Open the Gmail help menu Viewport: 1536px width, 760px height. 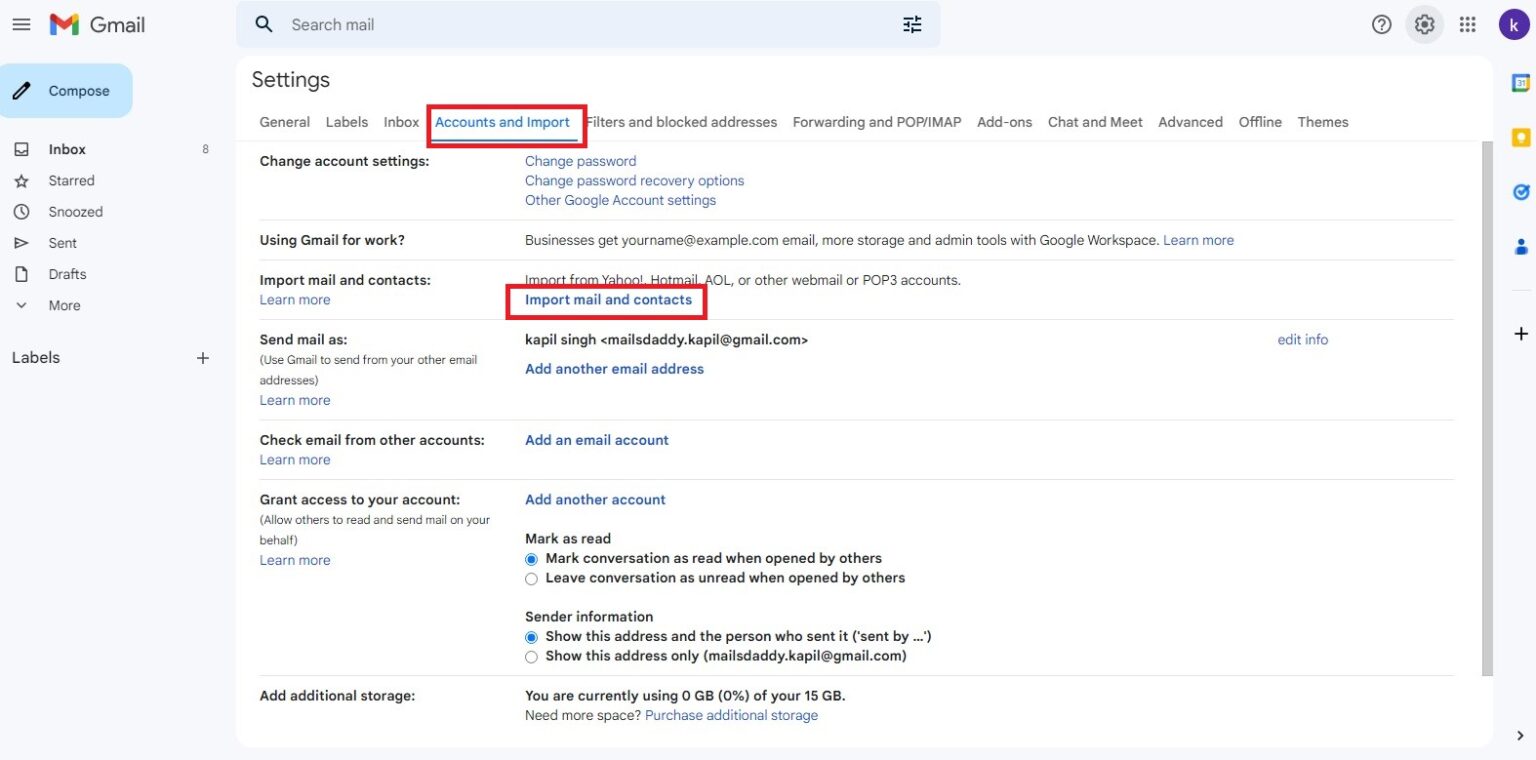tap(1381, 24)
